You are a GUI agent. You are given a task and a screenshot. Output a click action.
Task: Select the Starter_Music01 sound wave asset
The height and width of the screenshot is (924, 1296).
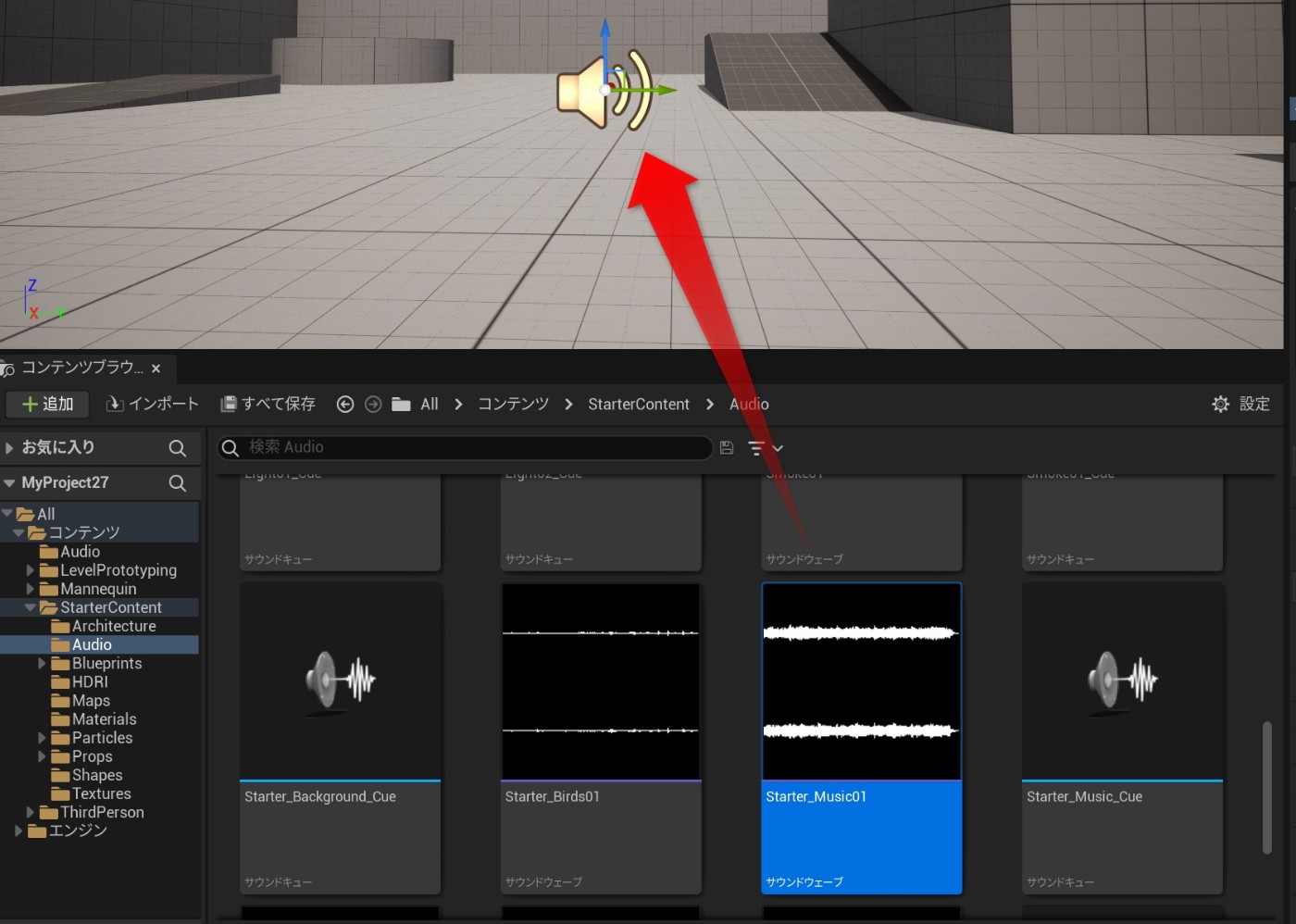pyautogui.click(x=862, y=738)
